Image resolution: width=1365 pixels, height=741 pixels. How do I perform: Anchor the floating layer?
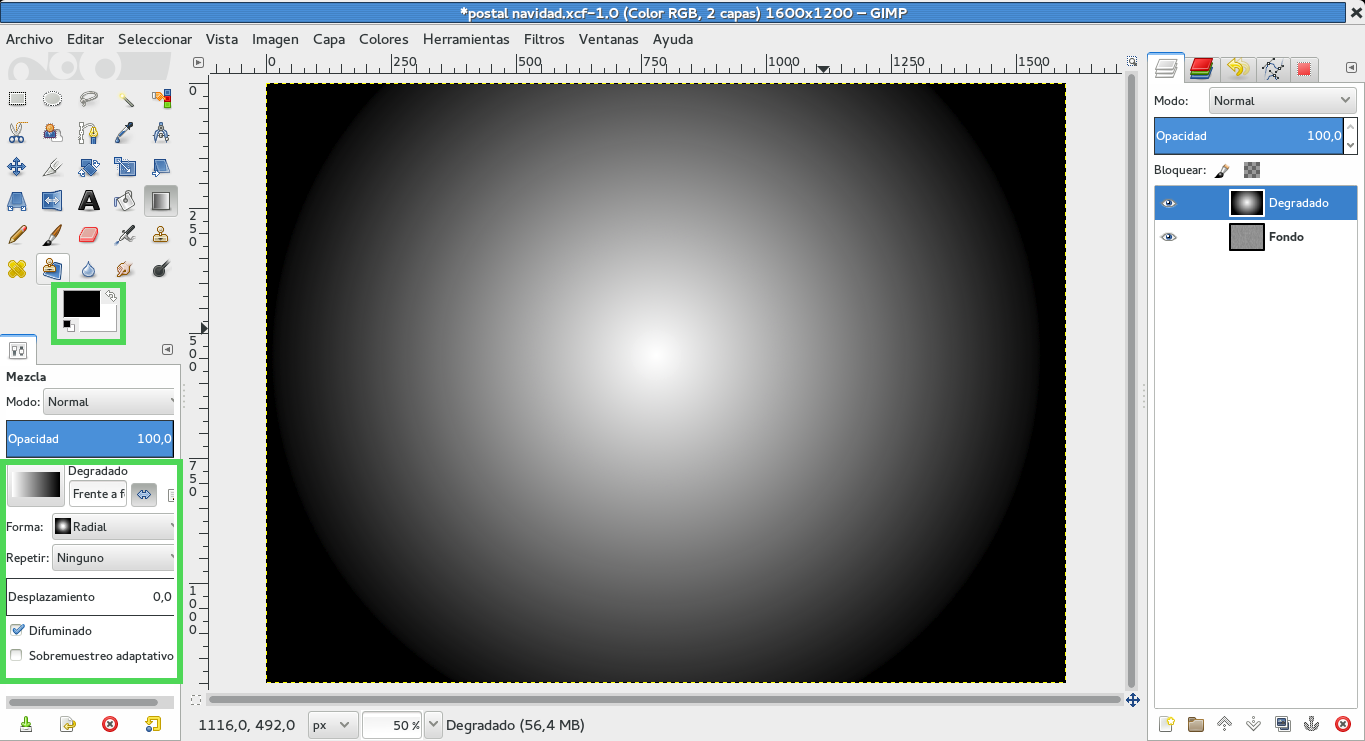pyautogui.click(x=1312, y=724)
